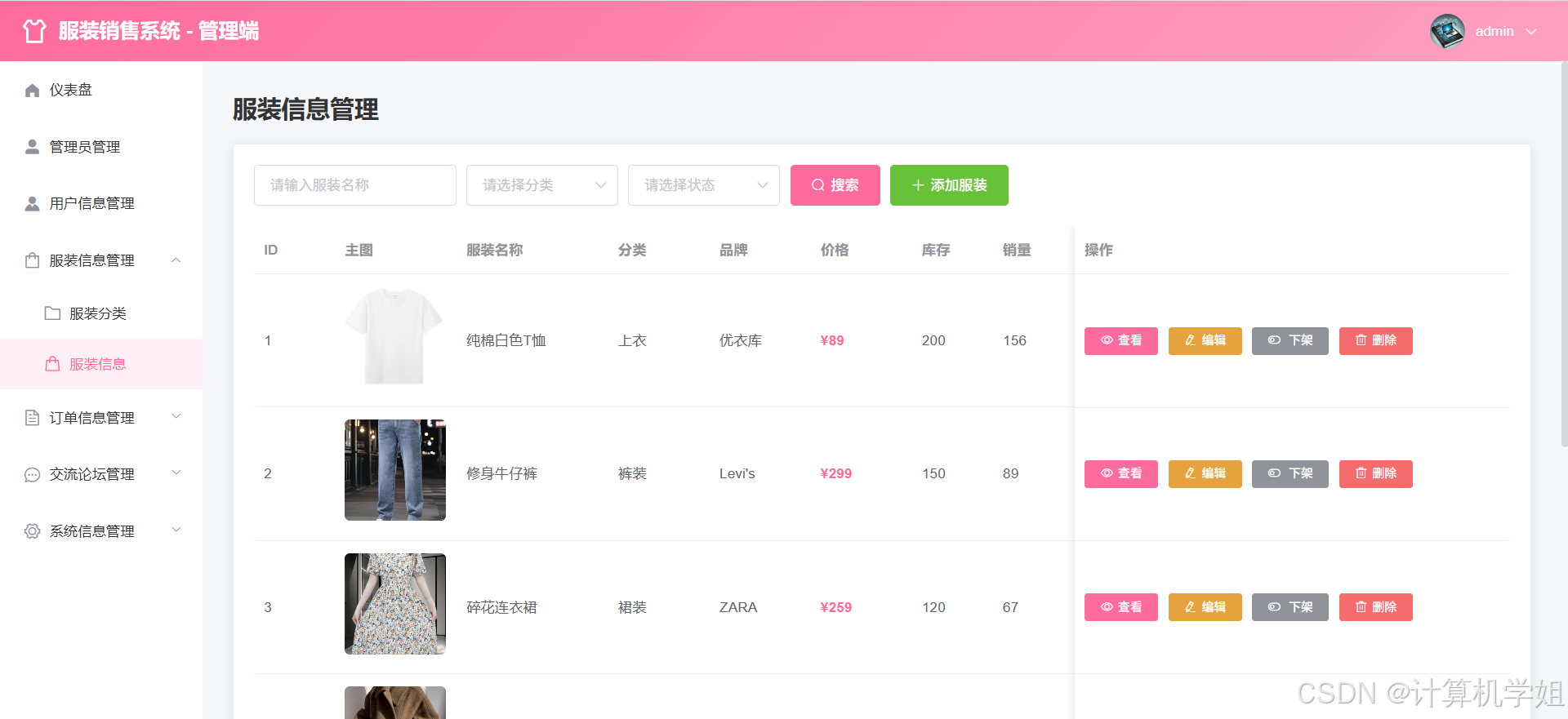This screenshot has height=719, width=1568.
Task: Click the bag icon beside 服装信息
Action: pos(52,364)
